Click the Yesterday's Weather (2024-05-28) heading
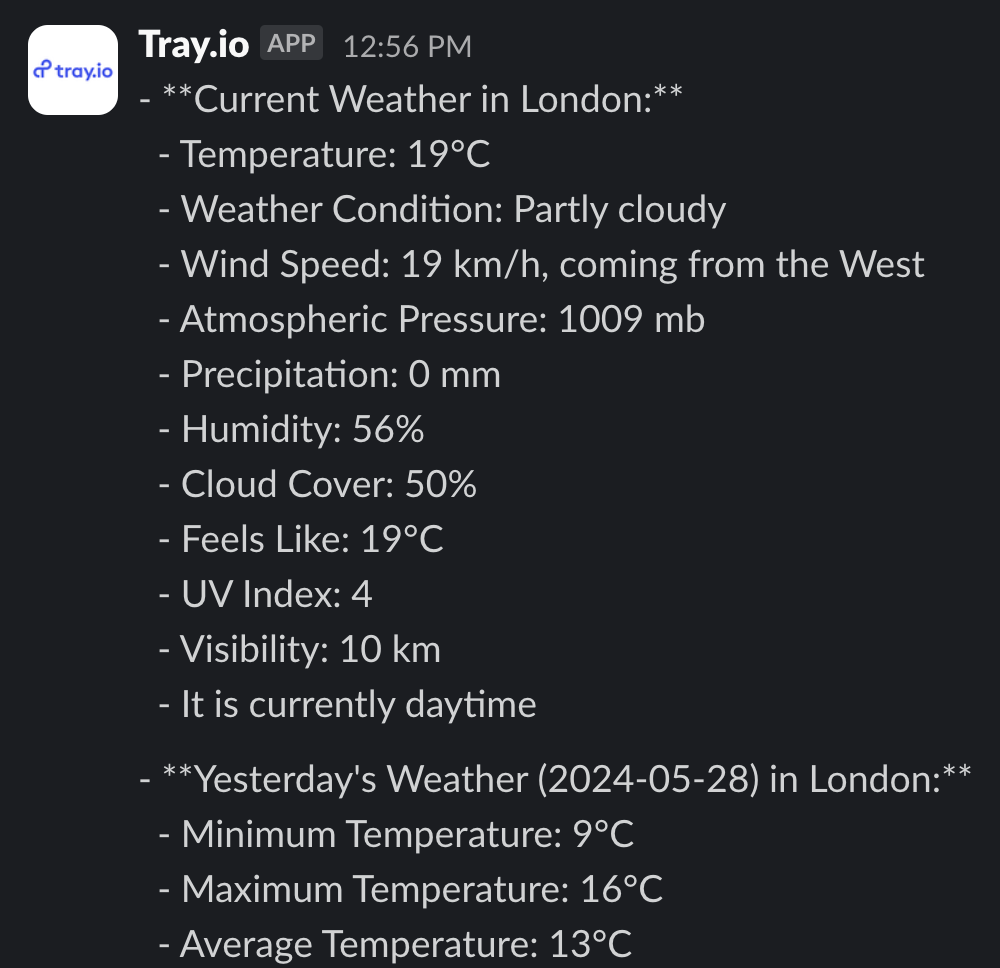The image size is (1000, 968). [555, 779]
